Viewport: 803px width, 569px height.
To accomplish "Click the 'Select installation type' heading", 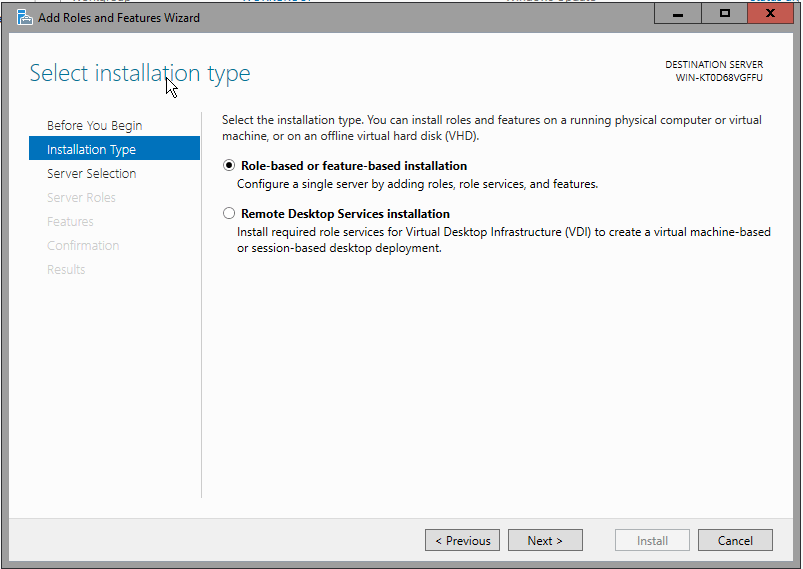I will [140, 73].
